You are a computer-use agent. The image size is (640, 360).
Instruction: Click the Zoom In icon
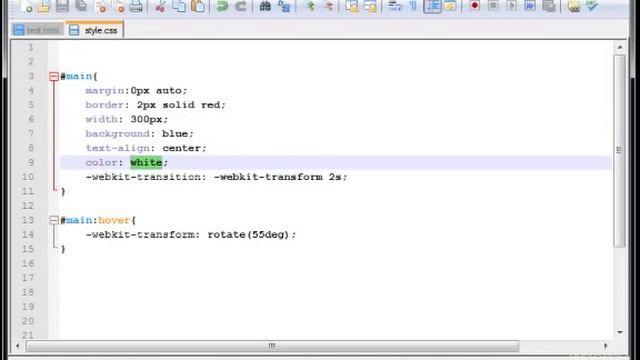pos(310,6)
